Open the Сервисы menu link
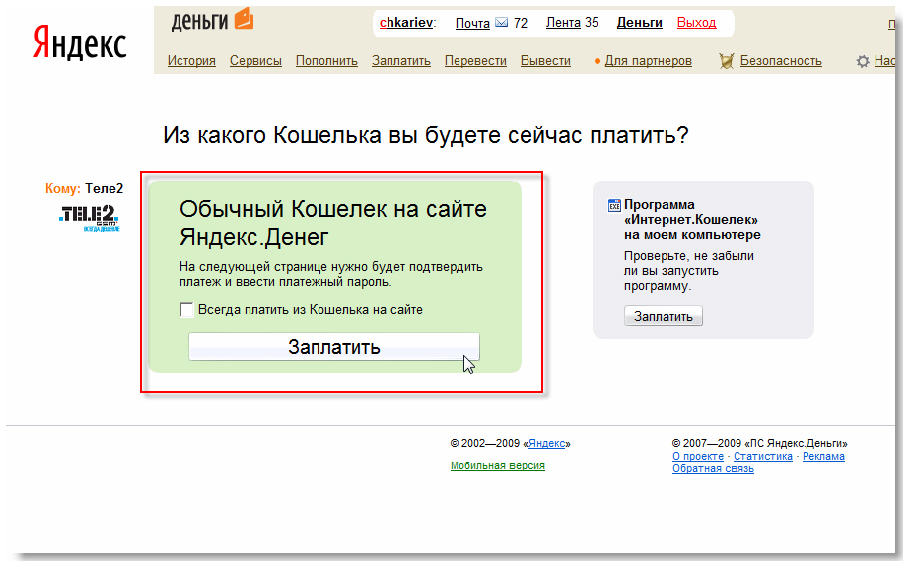The width and height of the screenshot is (903, 561). pyautogui.click(x=256, y=60)
